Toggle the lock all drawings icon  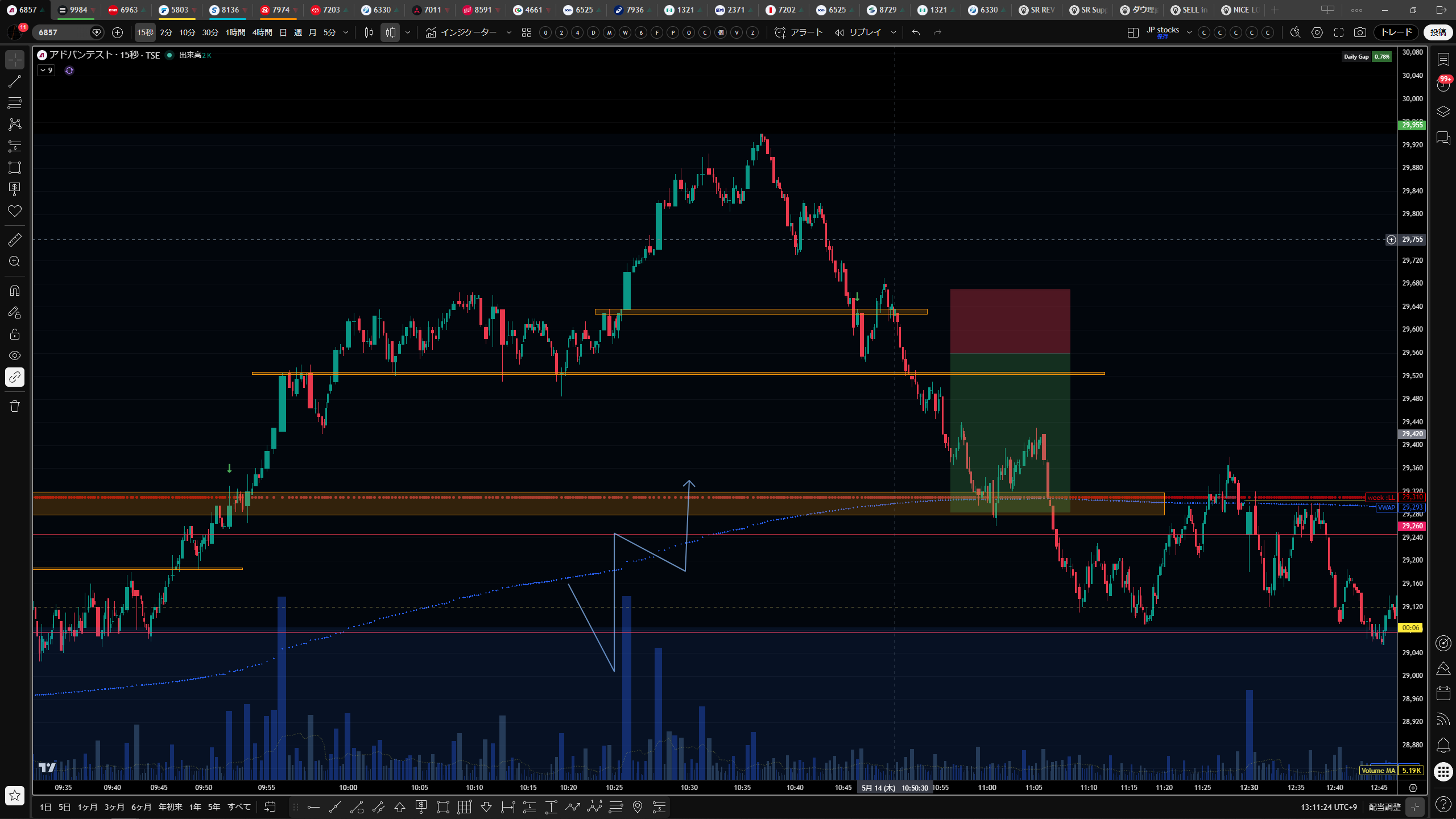pos(15,334)
